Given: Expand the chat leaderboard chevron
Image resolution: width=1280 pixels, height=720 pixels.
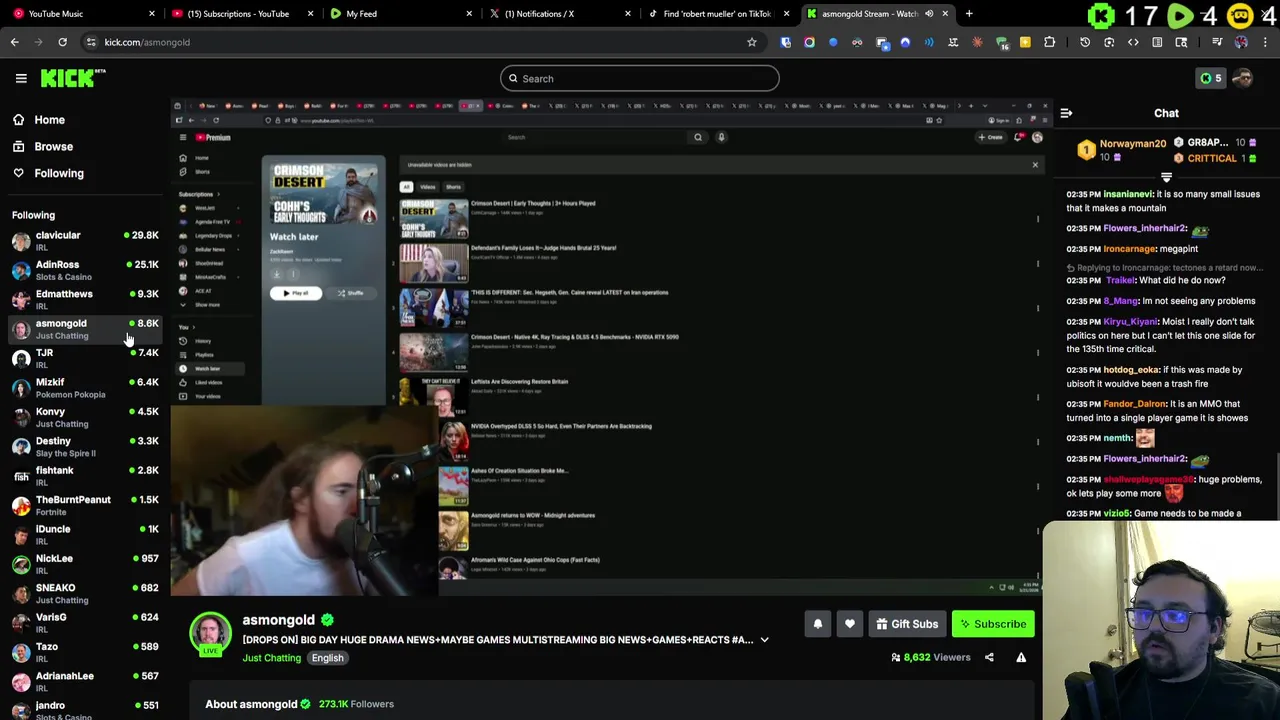Looking at the screenshot, I should [1166, 177].
